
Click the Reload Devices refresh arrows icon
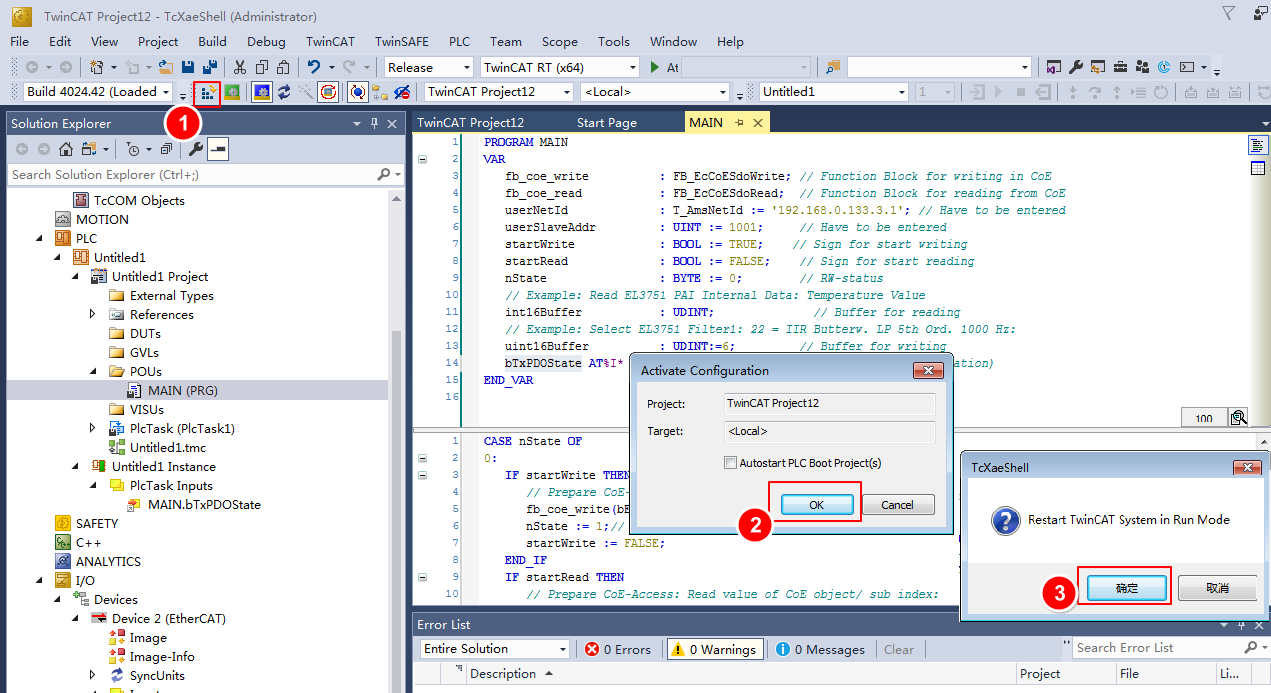[284, 92]
